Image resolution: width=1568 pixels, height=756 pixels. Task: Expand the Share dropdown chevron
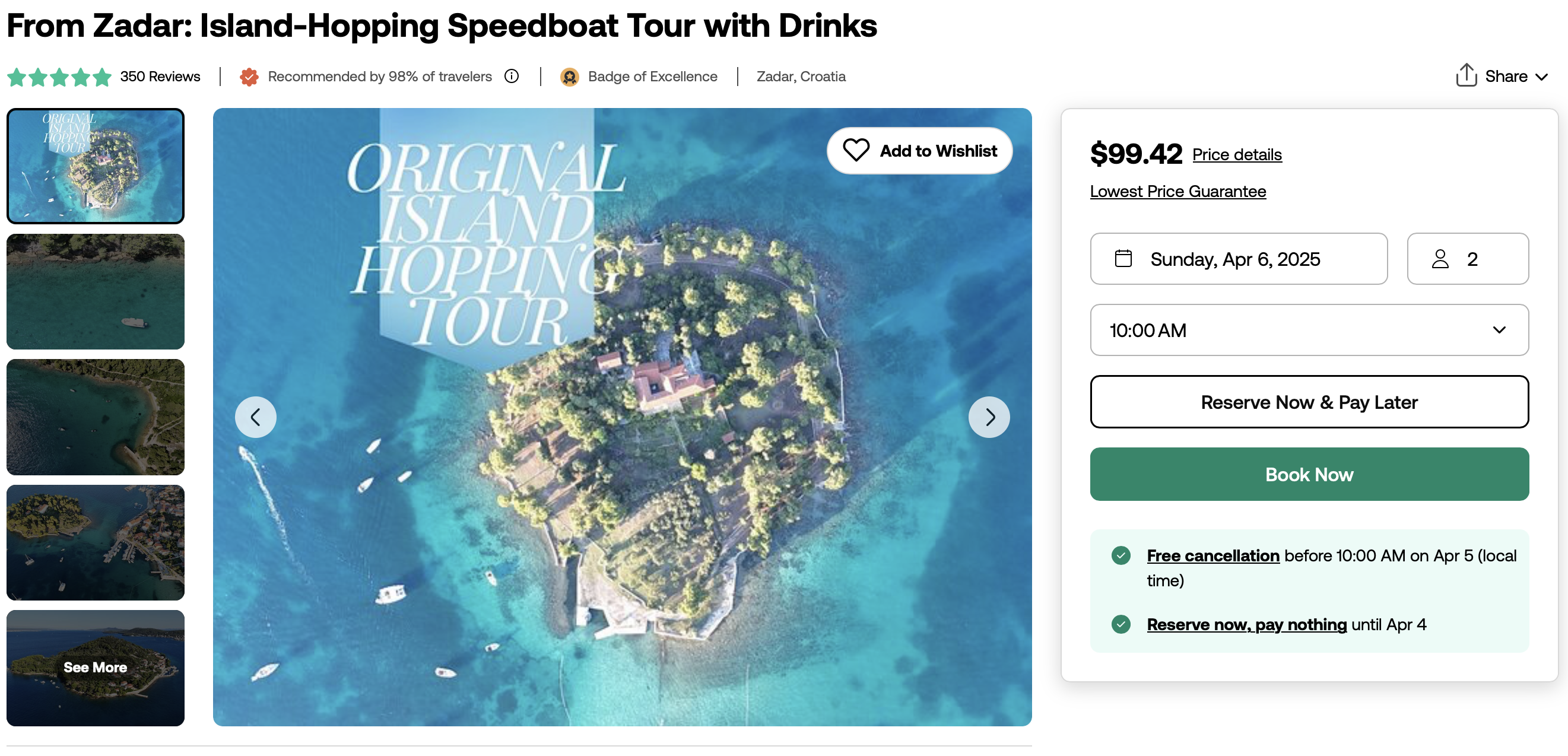(1541, 77)
